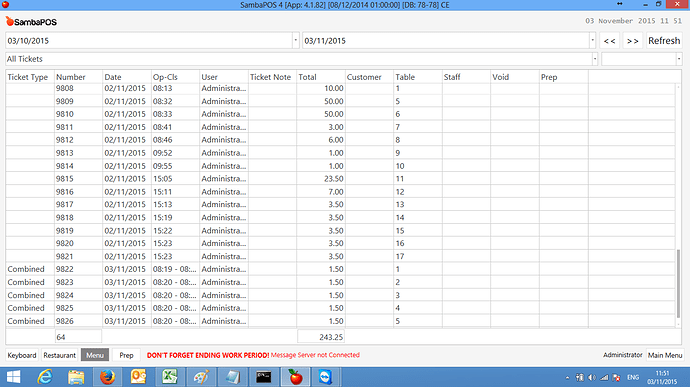The image size is (690, 387).
Task: Open the TeamViewer taskbar icon
Action: (x=325, y=377)
